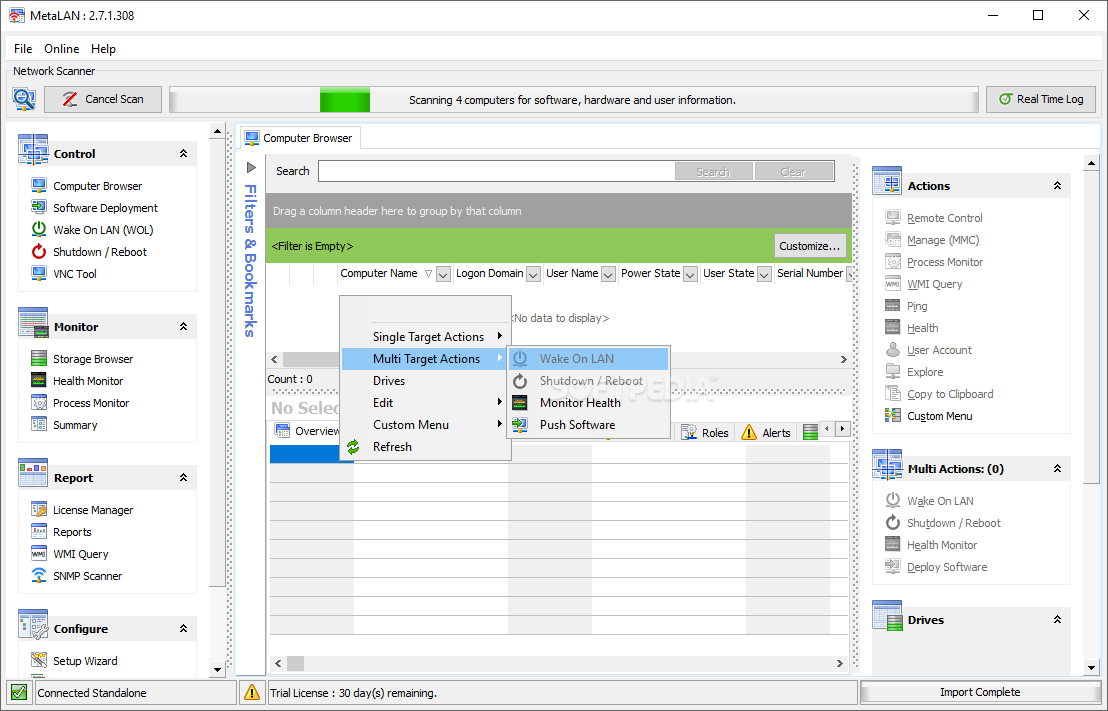Open Power State column filter dropdown

pyautogui.click(x=690, y=274)
